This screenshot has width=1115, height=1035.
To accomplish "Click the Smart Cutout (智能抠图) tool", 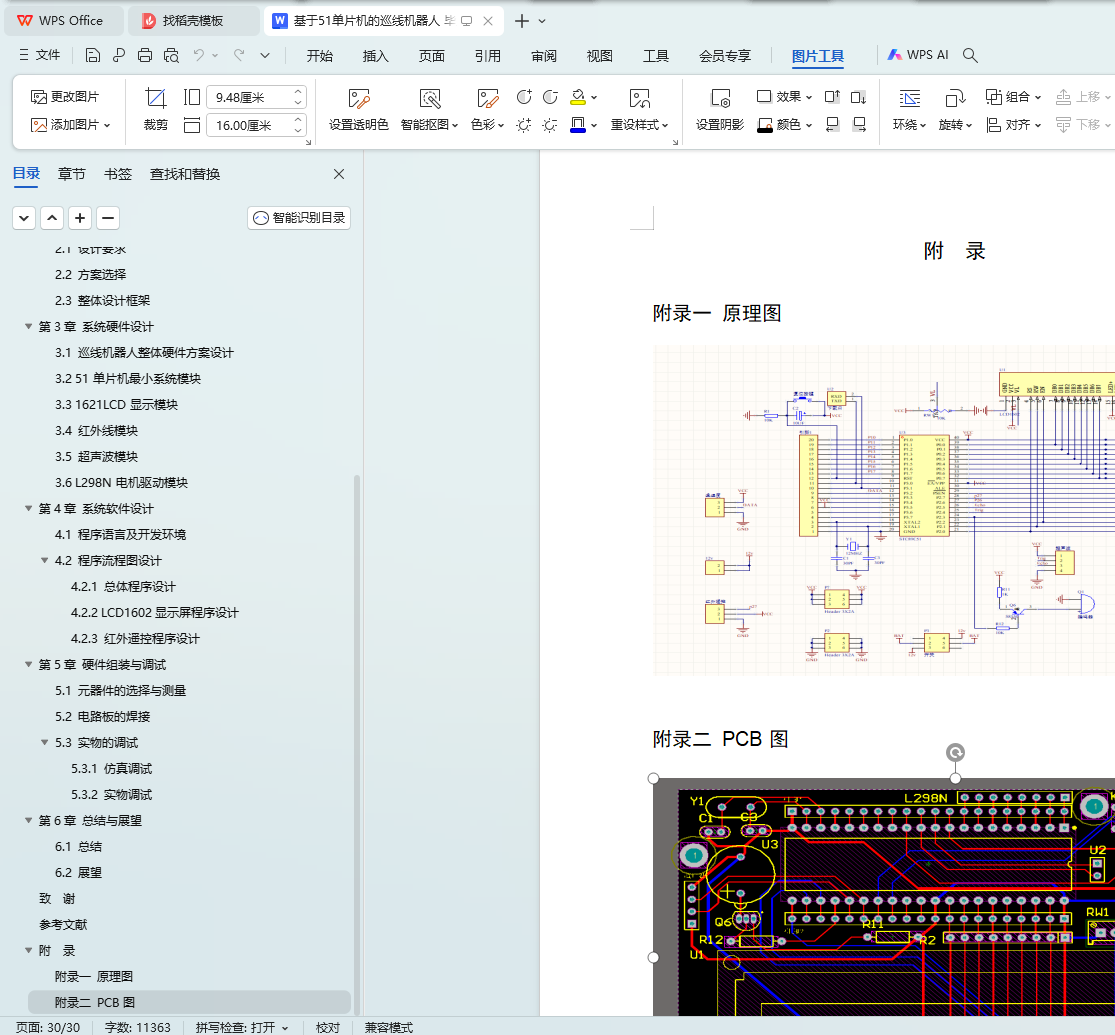I will tap(430, 110).
